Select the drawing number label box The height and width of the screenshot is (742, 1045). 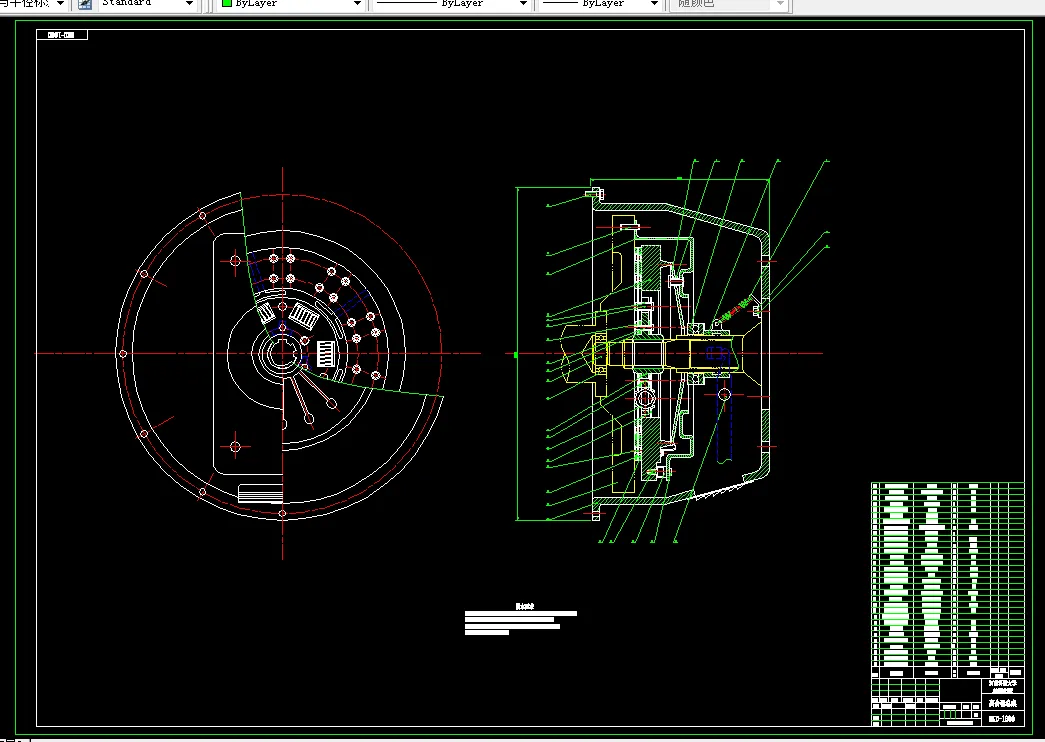point(62,35)
